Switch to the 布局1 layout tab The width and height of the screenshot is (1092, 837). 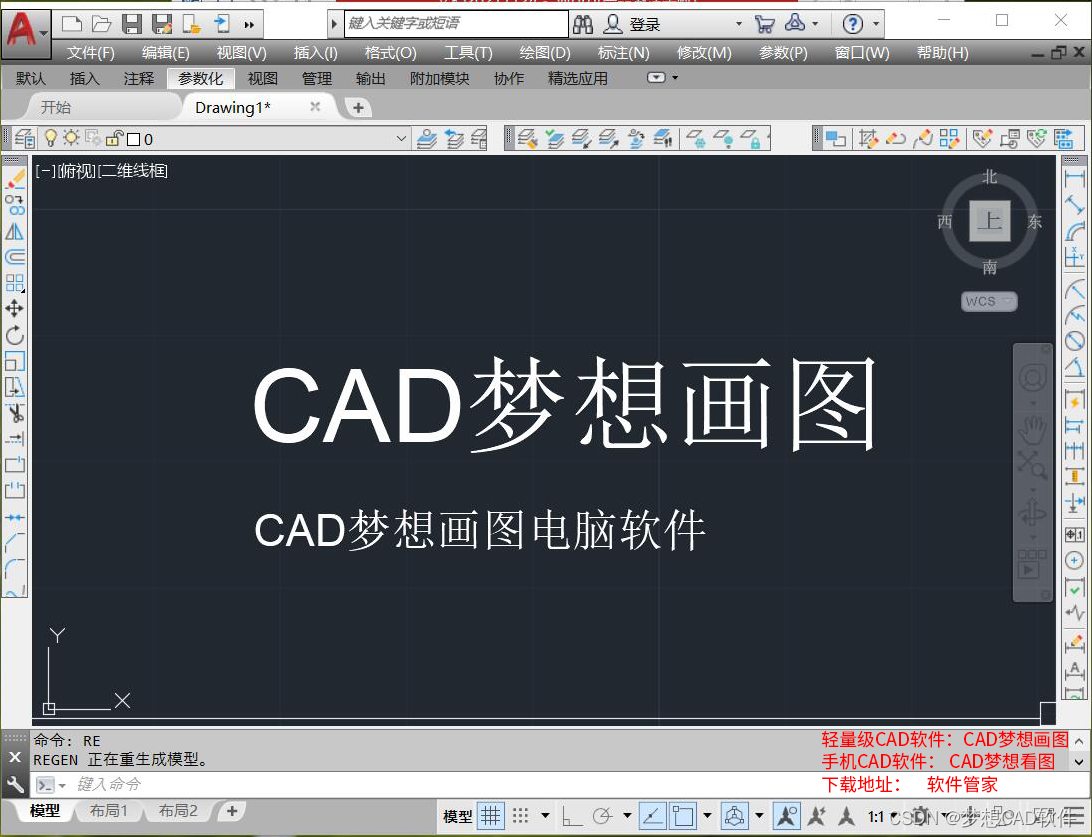tap(109, 811)
